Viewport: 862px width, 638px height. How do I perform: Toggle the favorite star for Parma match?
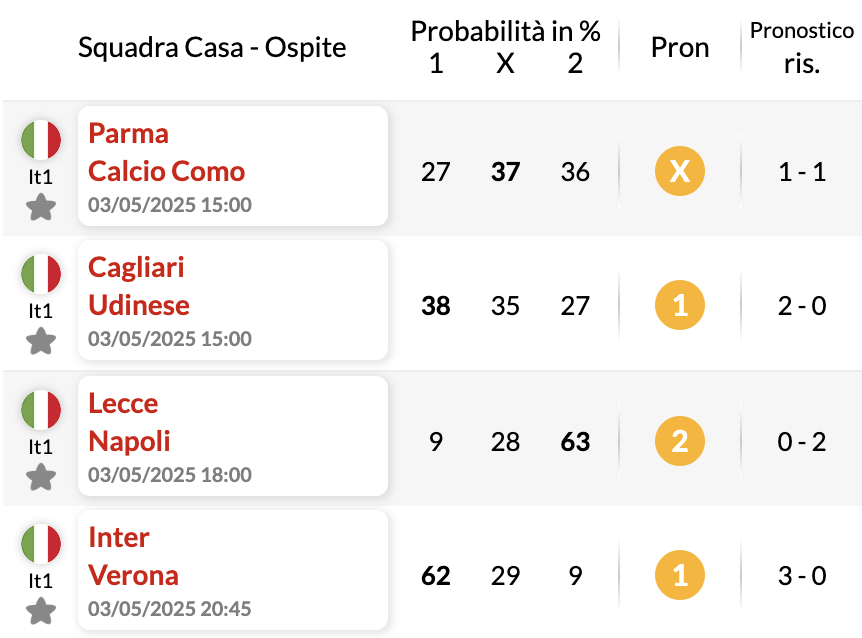(x=41, y=208)
